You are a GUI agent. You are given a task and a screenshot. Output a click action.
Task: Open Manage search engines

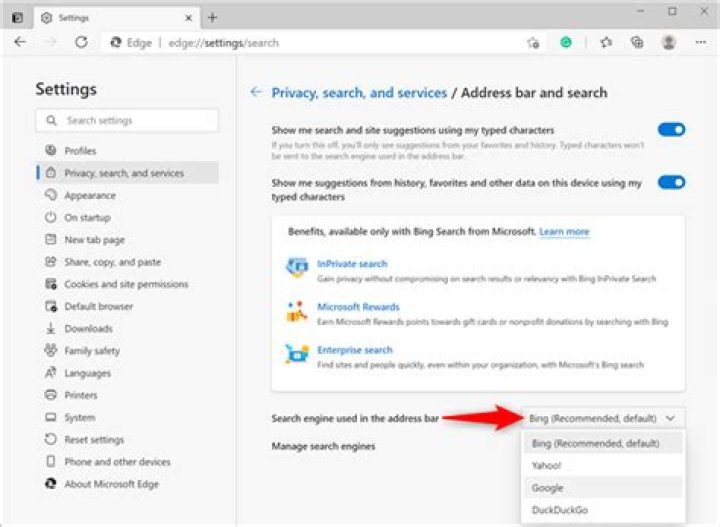323,446
